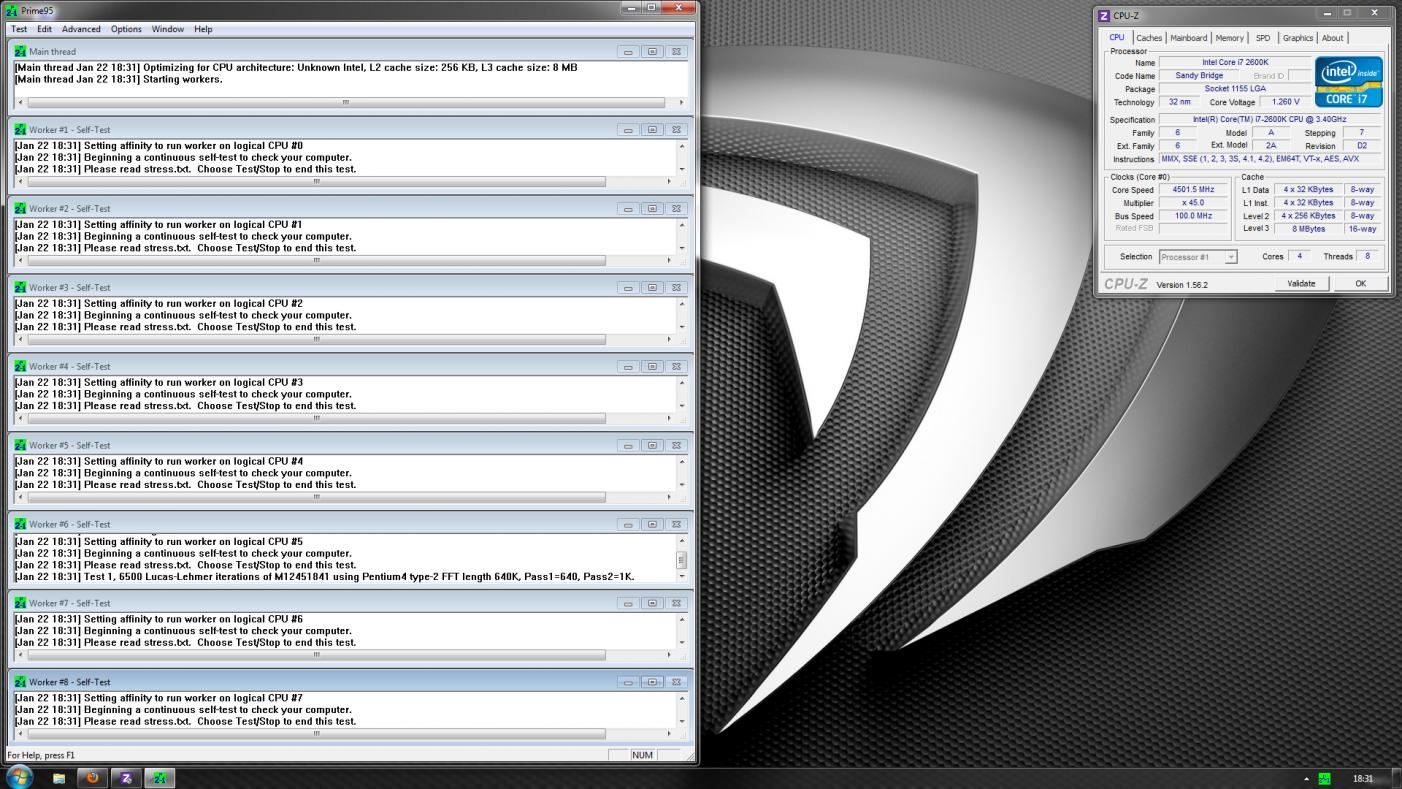Screen dimensions: 1402x789
Task: Click Worker #8 scroll right arrow
Action: coord(669,734)
